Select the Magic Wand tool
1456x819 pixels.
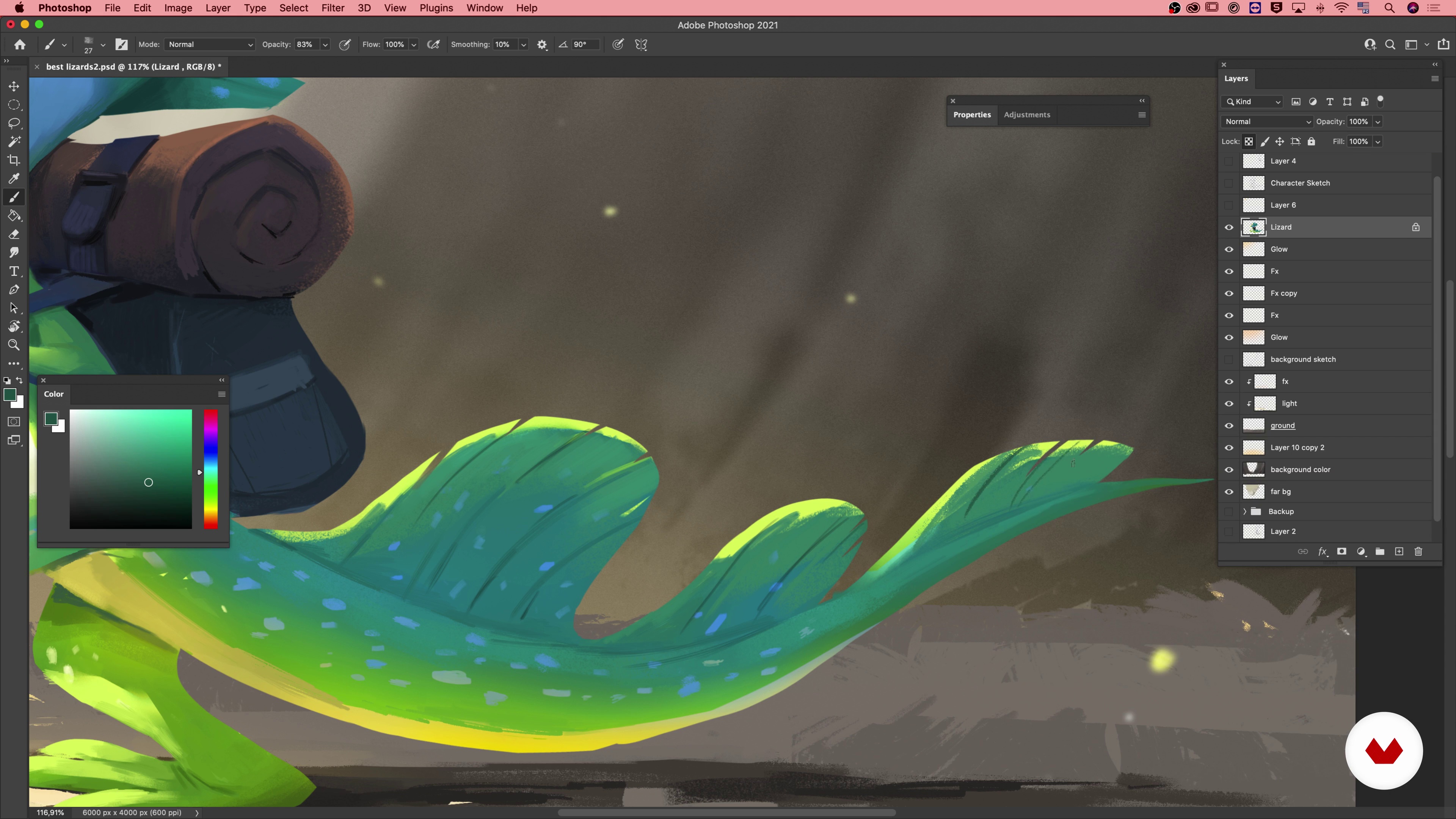14,141
